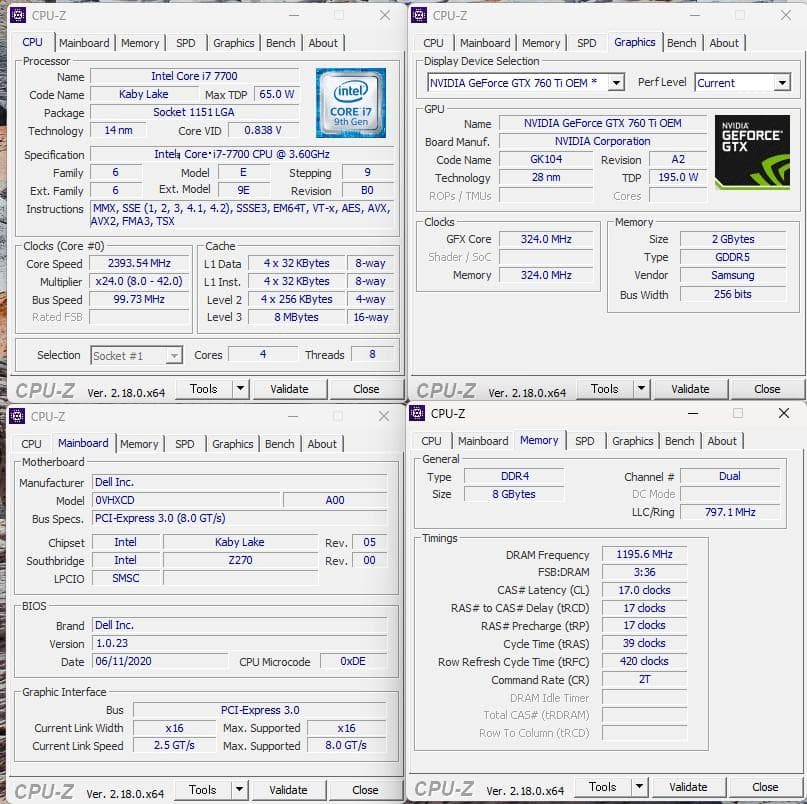Click the Intel Core i7 processor logo

pos(350,103)
